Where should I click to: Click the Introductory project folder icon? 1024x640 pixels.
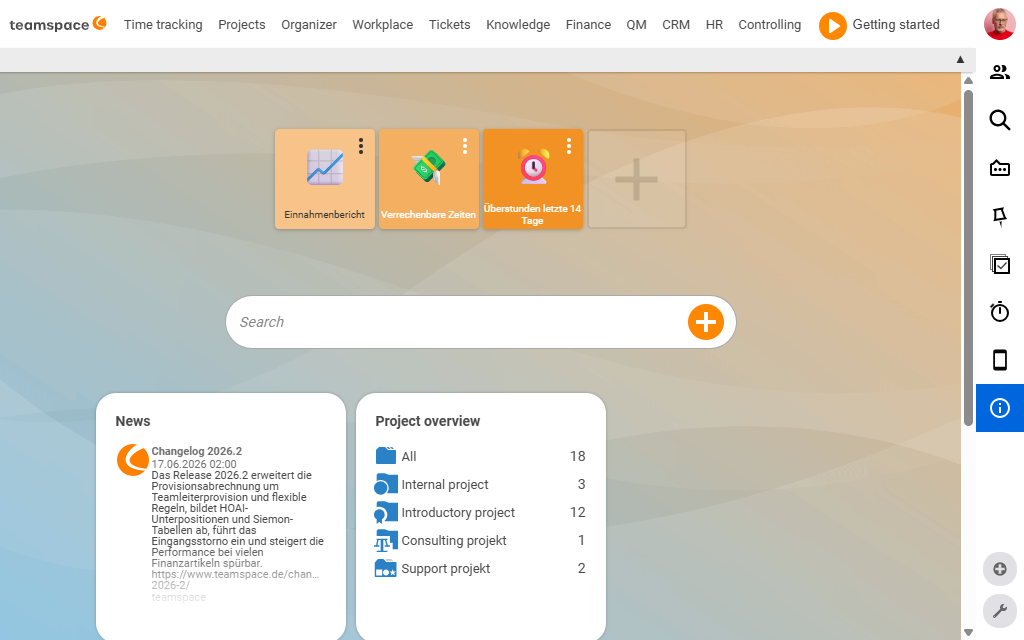point(385,513)
